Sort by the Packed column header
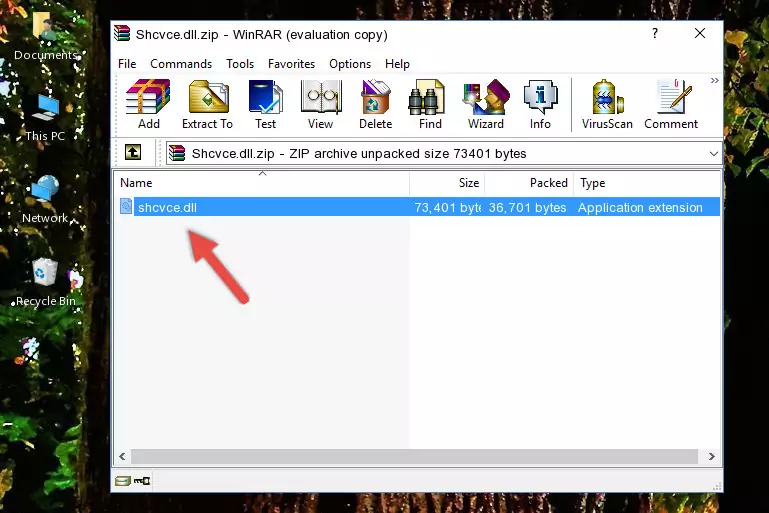The height and width of the screenshot is (513, 769). [529, 183]
